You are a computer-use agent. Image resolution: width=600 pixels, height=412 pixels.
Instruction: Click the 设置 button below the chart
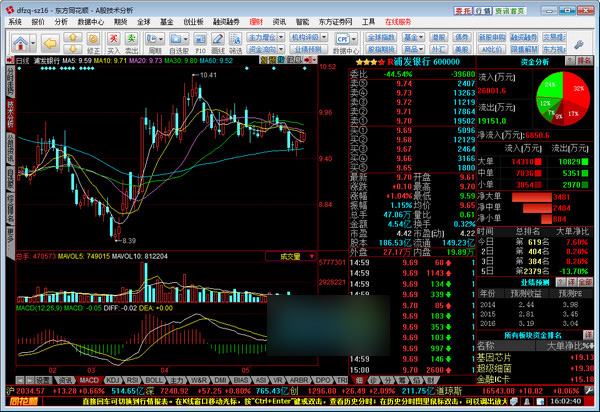[x=44, y=380]
